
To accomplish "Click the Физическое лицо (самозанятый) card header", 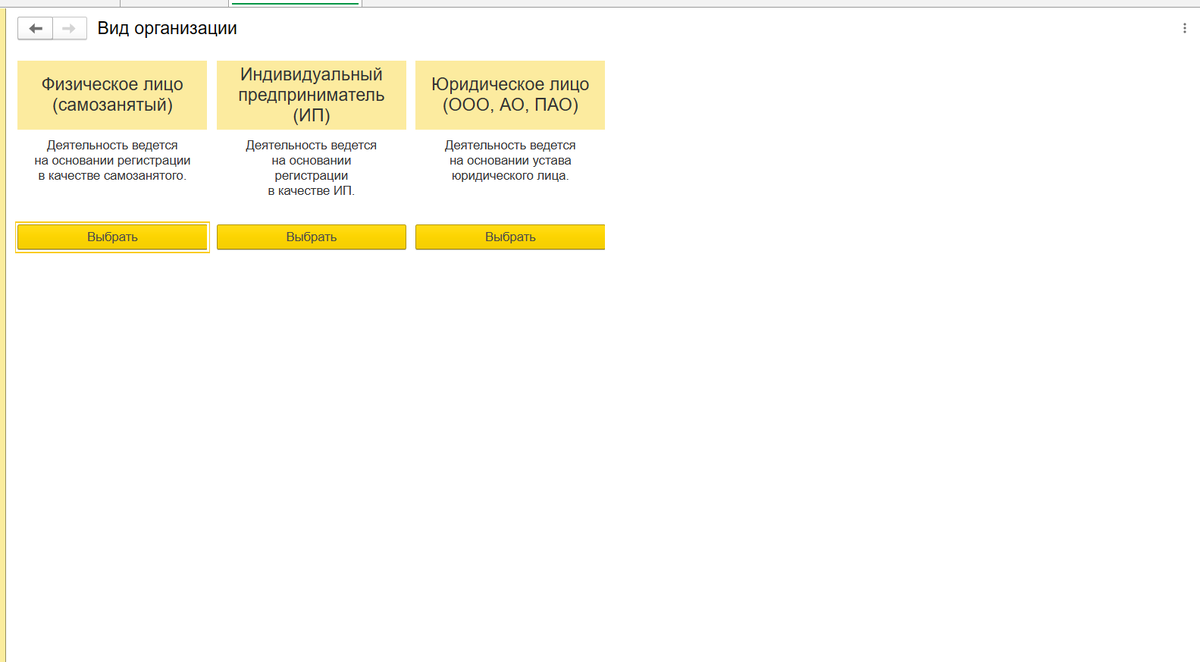I will 112,95.
